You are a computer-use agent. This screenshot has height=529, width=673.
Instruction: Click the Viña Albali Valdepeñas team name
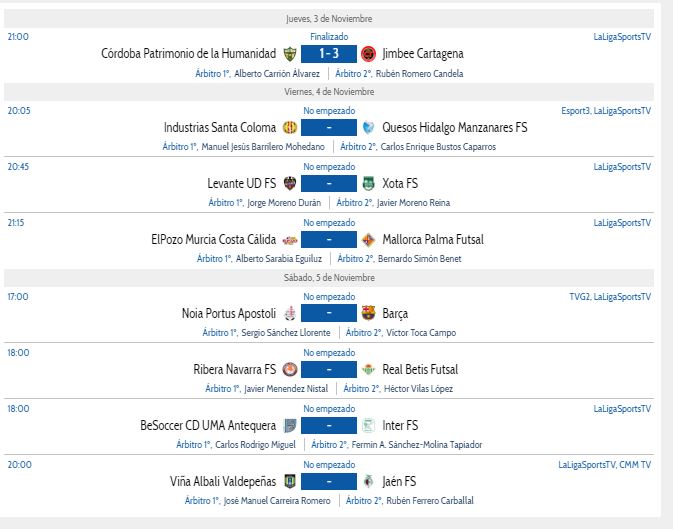[x=223, y=481]
